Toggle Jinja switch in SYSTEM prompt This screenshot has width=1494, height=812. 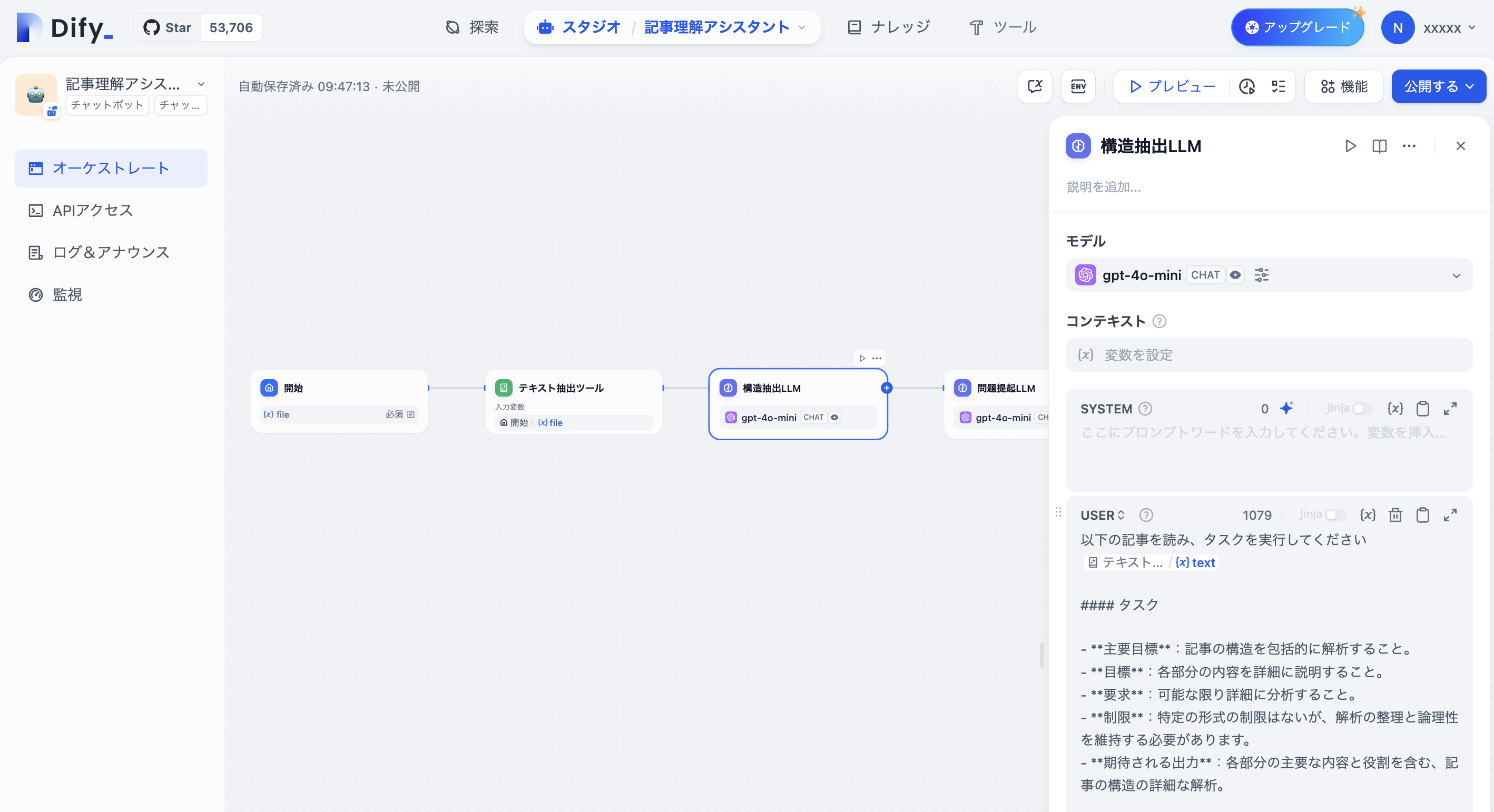1361,408
